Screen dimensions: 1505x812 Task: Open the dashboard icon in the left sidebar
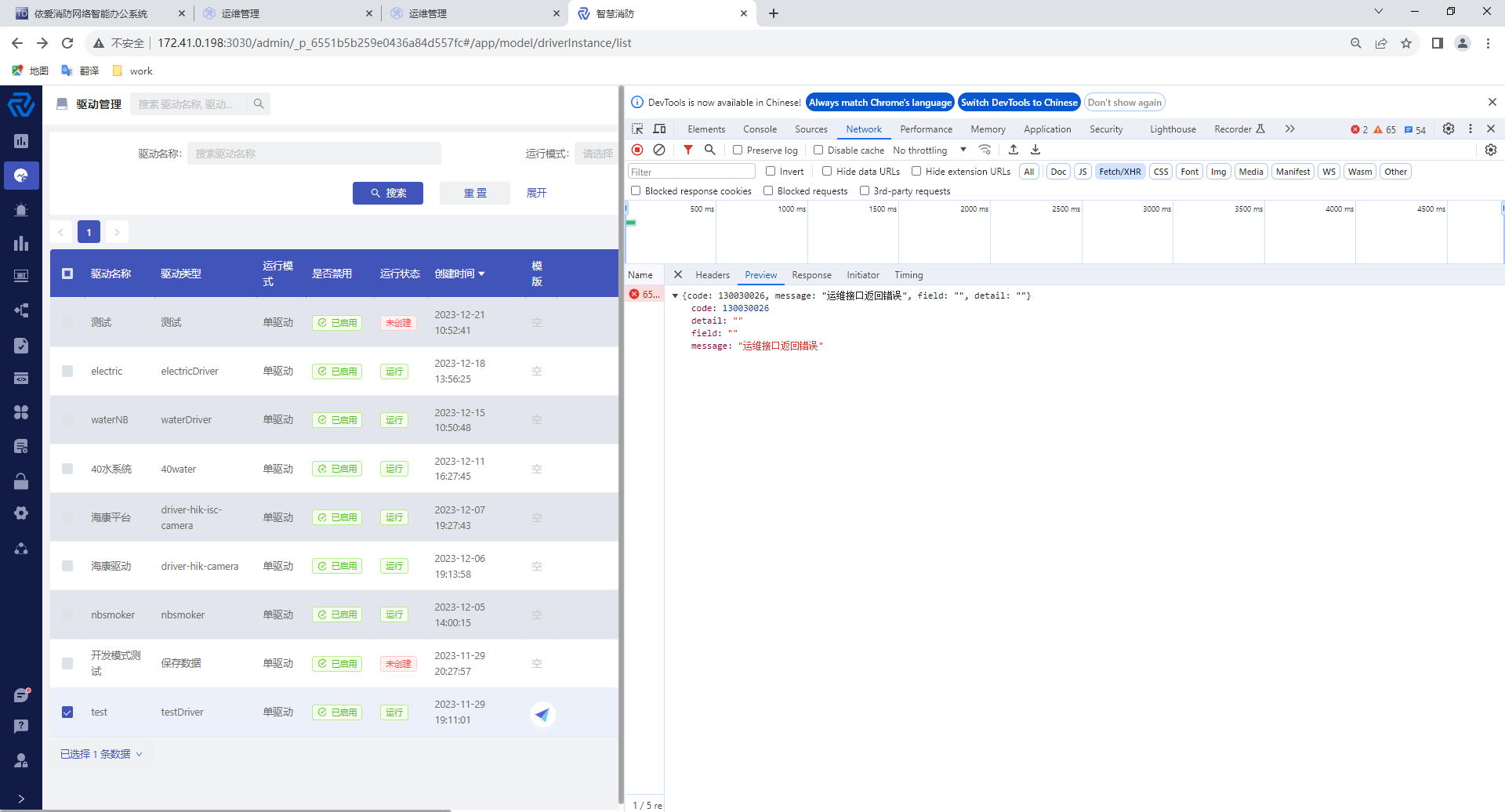click(x=21, y=141)
